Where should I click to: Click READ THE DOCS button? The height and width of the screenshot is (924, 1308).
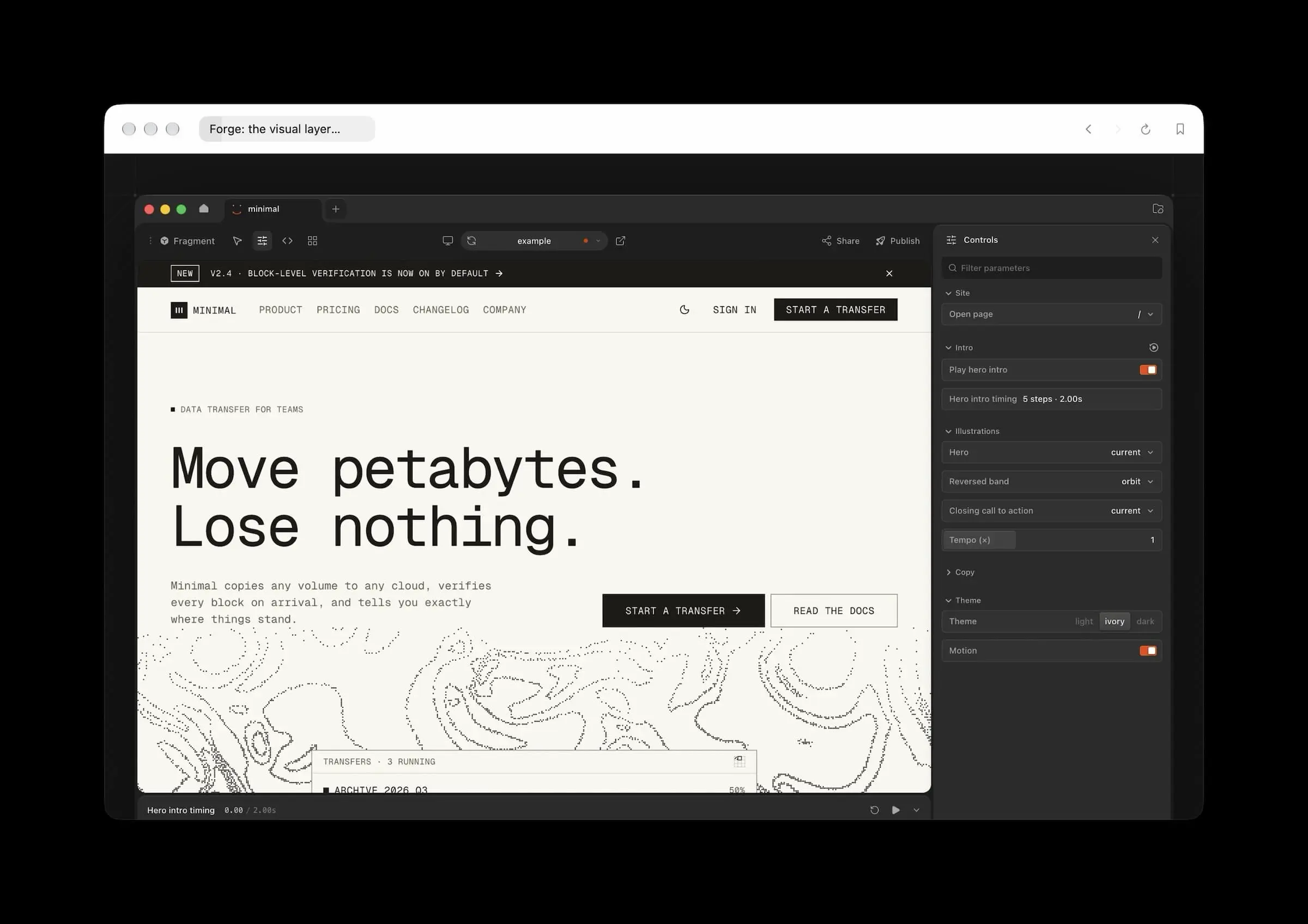(834, 611)
